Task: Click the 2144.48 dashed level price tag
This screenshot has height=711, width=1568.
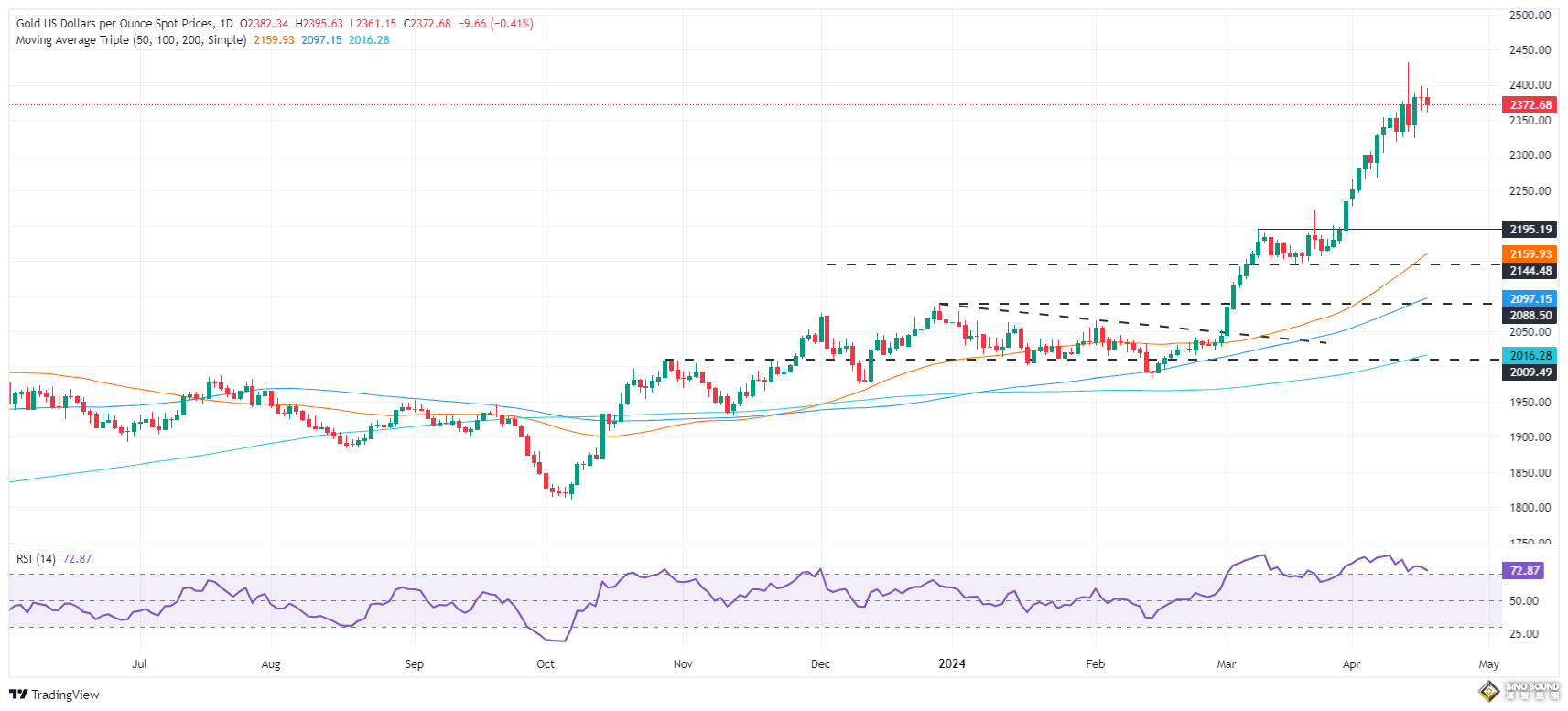Action: (1530, 271)
